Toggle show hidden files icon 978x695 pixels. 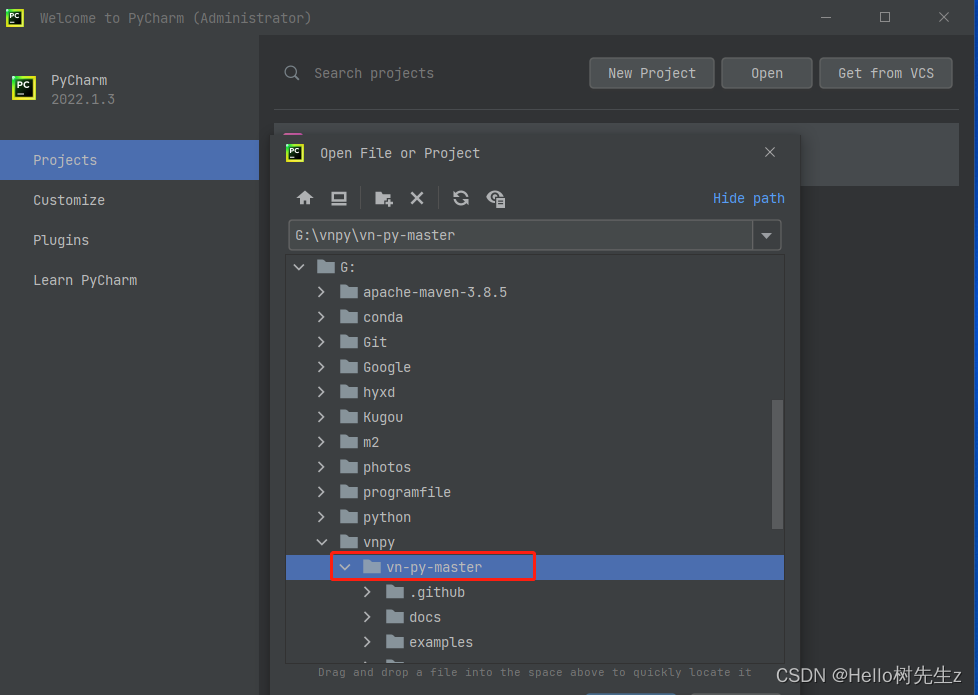pyautogui.click(x=496, y=198)
